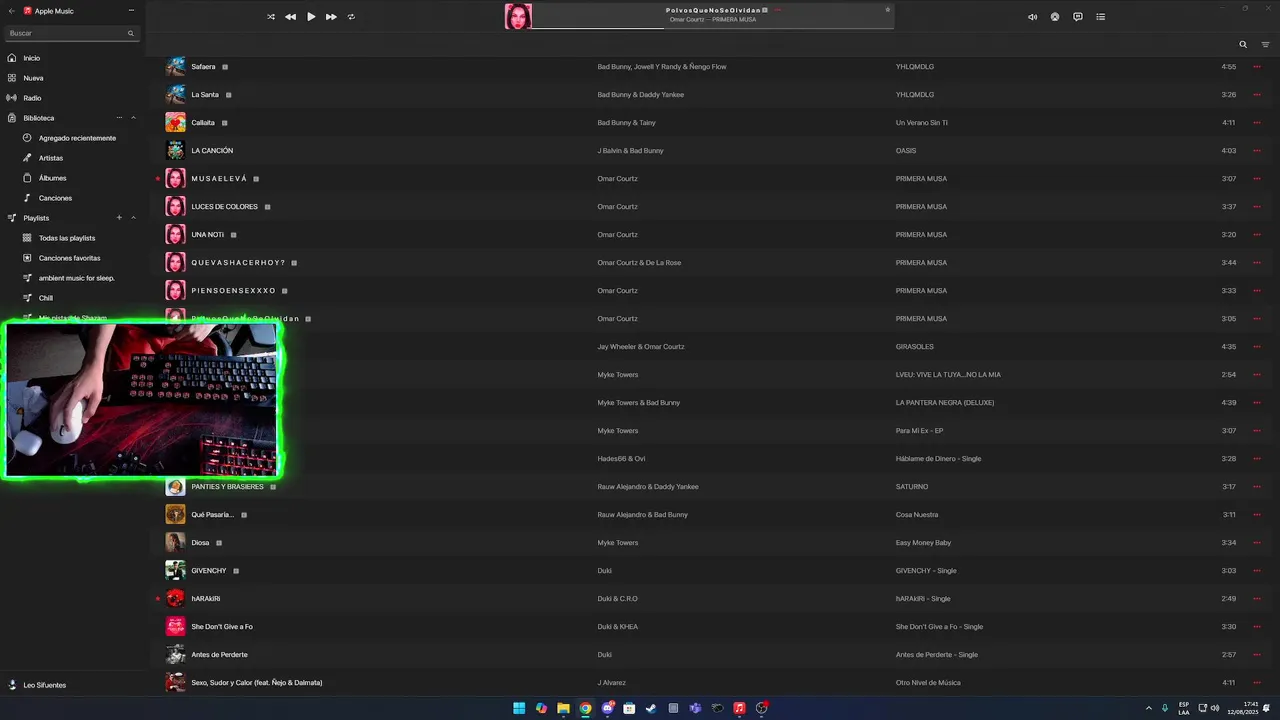1280x720 pixels.
Task: Open more options for Diosa
Action: tap(1257, 543)
